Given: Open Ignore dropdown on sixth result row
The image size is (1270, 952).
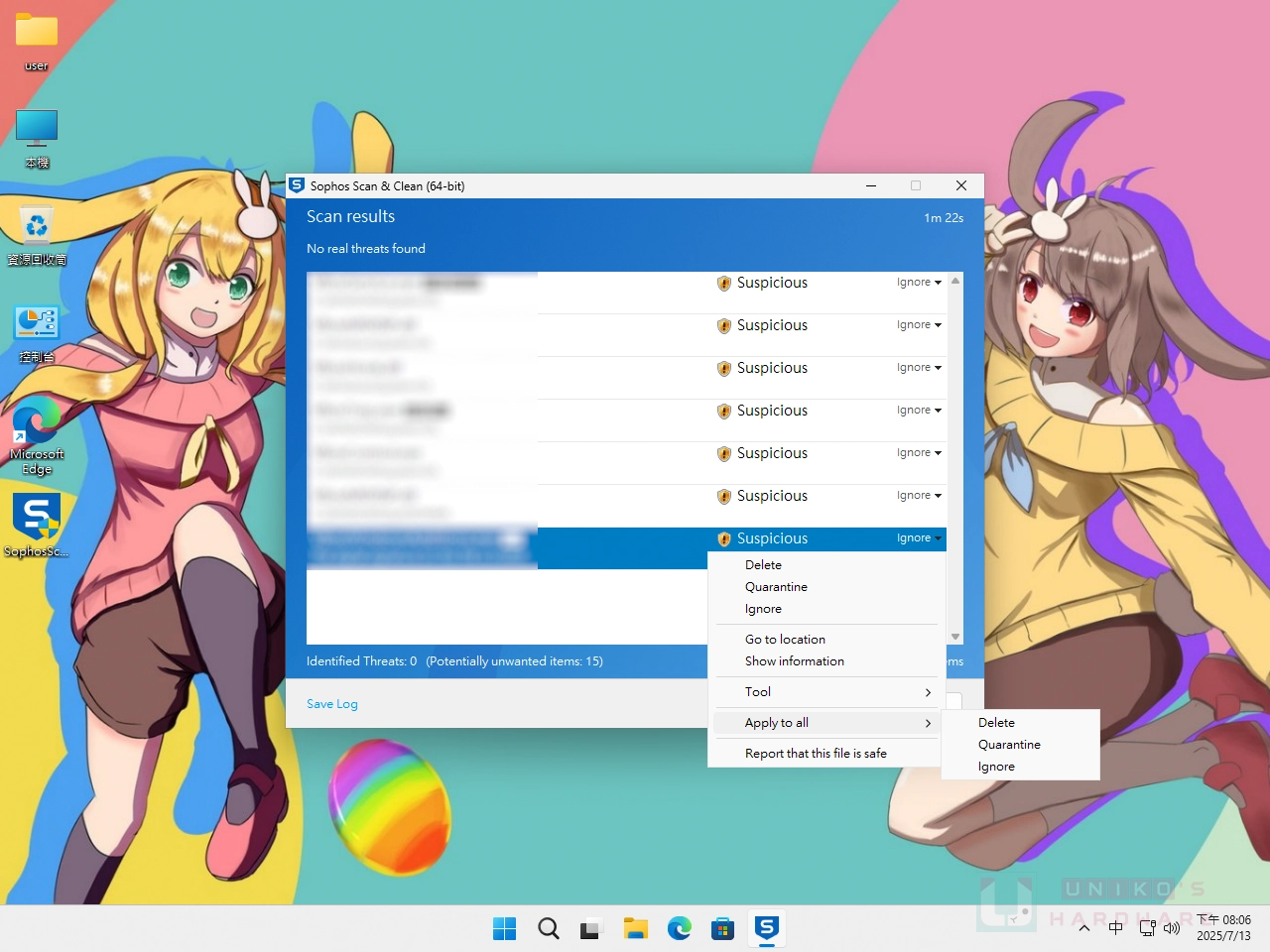Looking at the screenshot, I should (919, 496).
